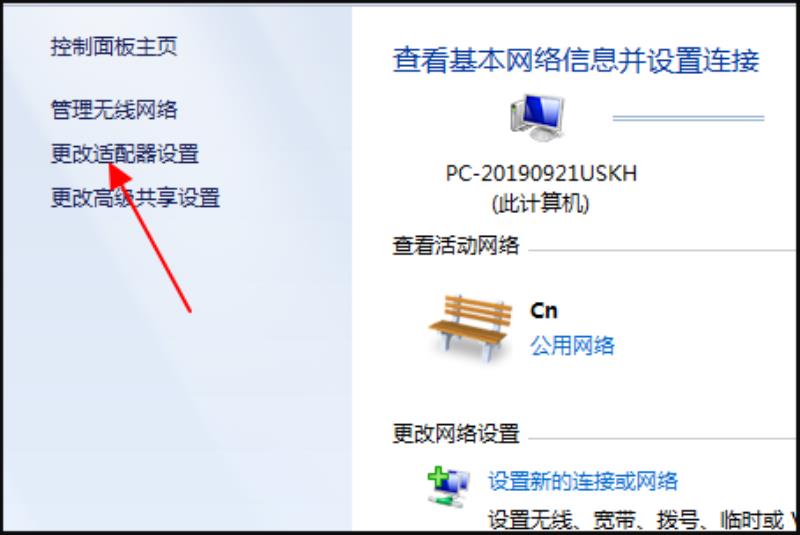Click the PC-20190921USKH computer name
The height and width of the screenshot is (535, 800).
[x=541, y=174]
